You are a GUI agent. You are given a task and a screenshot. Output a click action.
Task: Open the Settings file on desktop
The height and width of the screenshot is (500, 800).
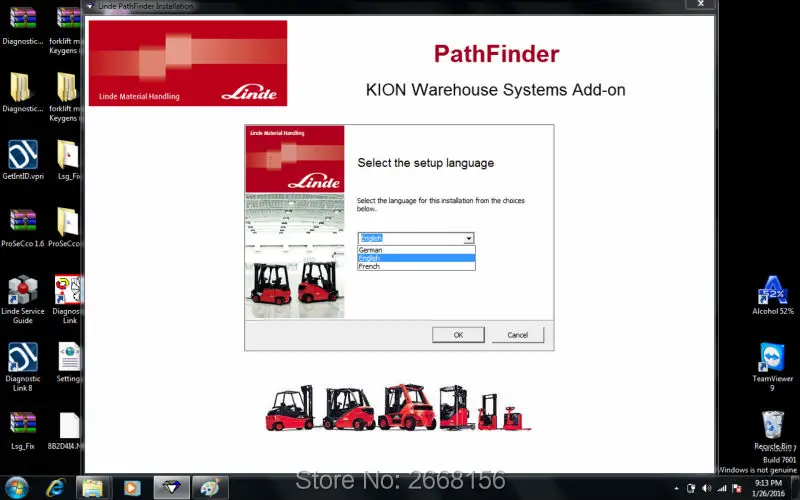[68, 362]
